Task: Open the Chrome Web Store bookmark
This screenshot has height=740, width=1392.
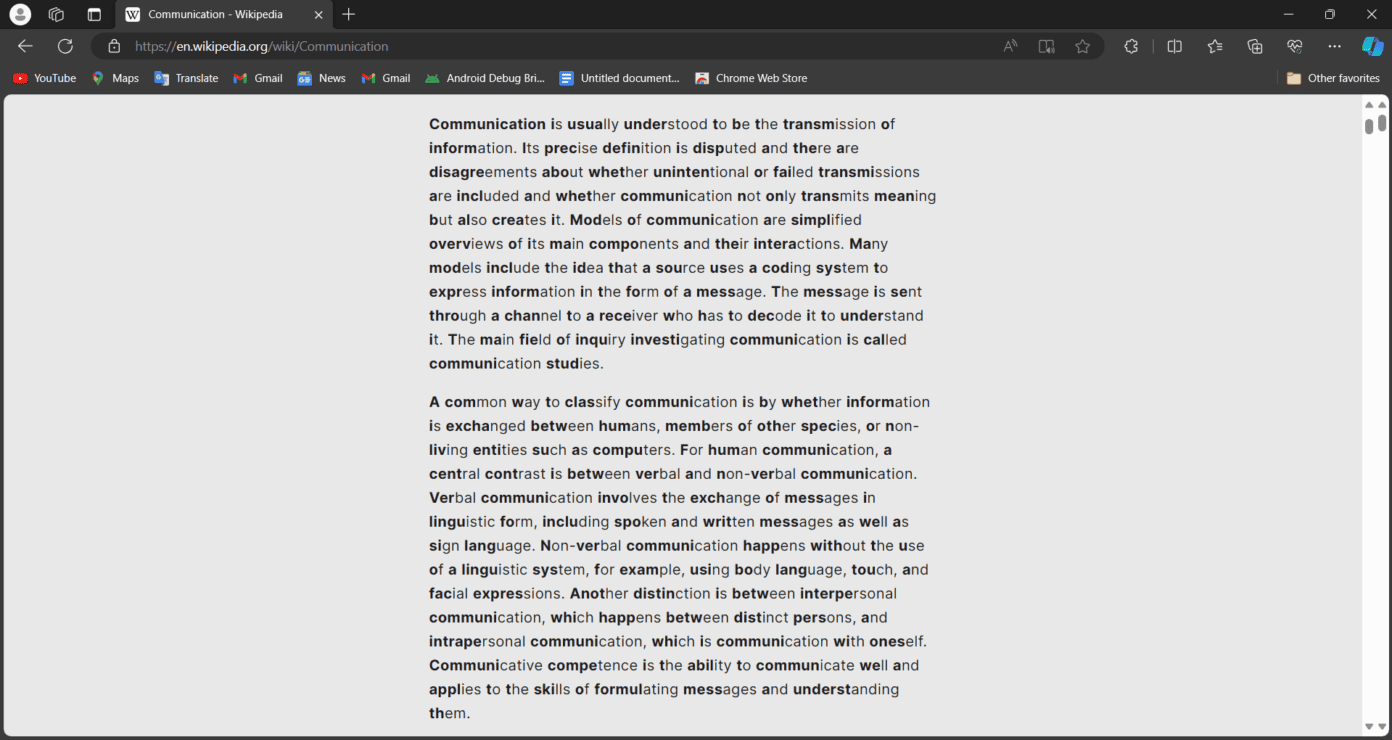Action: pyautogui.click(x=751, y=77)
